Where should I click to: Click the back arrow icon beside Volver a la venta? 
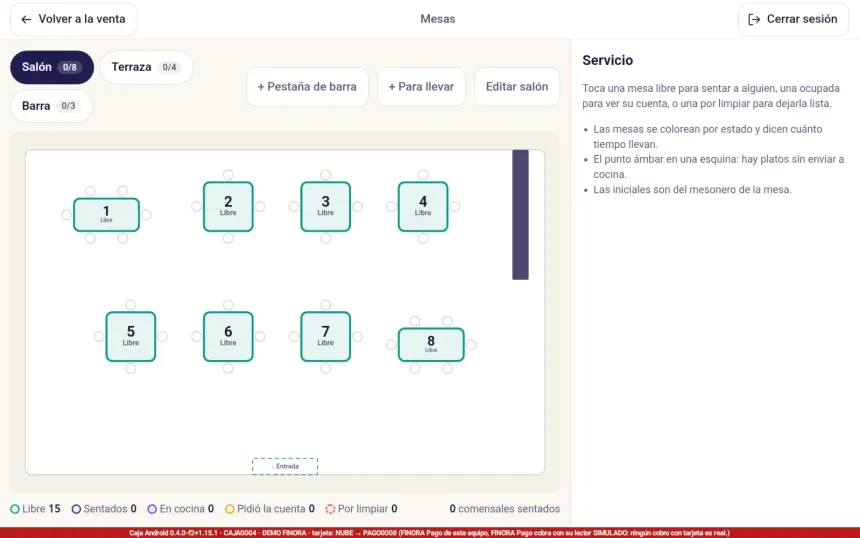(x=26, y=19)
